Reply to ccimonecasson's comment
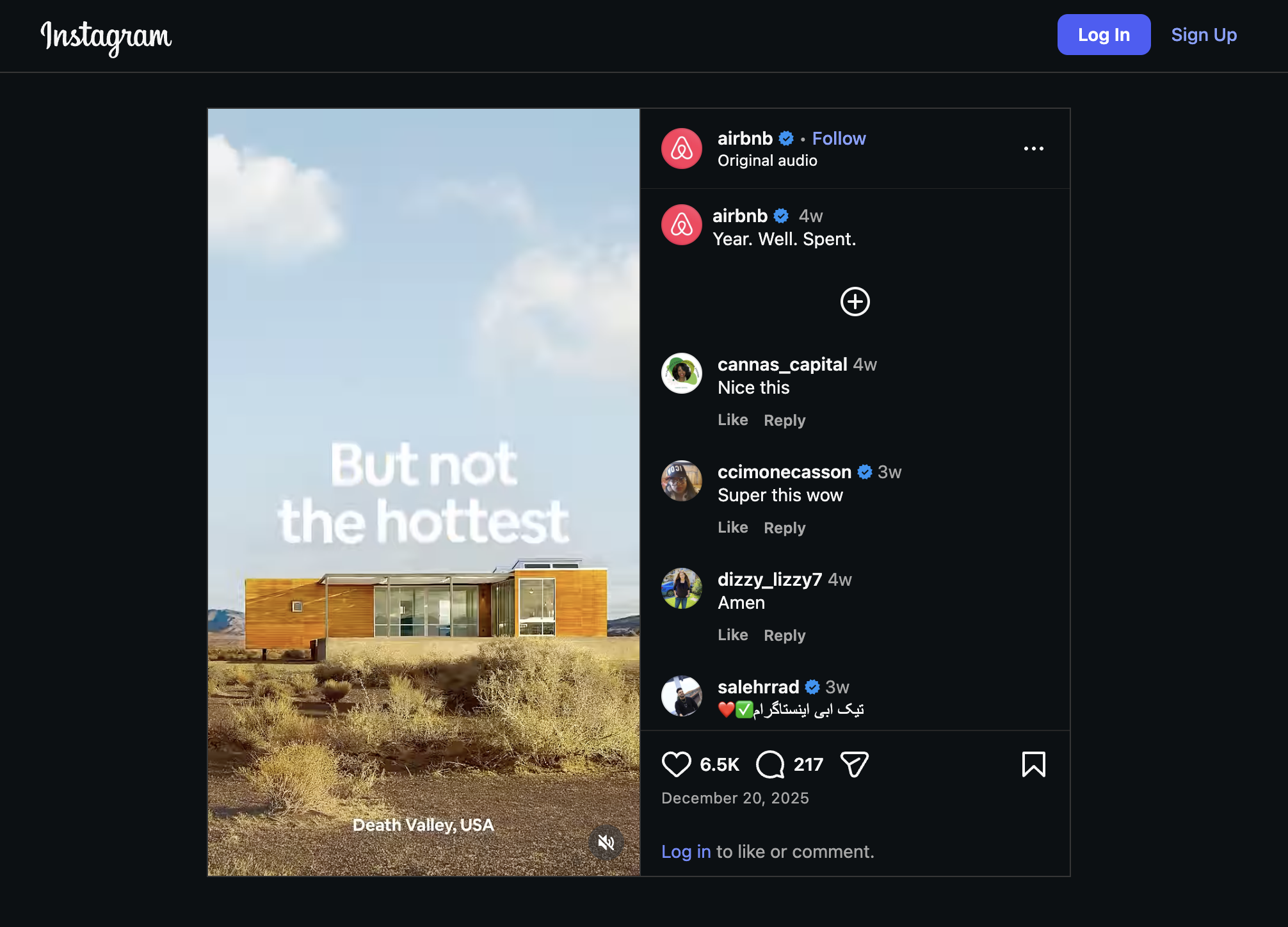This screenshot has width=1288, height=927. (x=784, y=528)
